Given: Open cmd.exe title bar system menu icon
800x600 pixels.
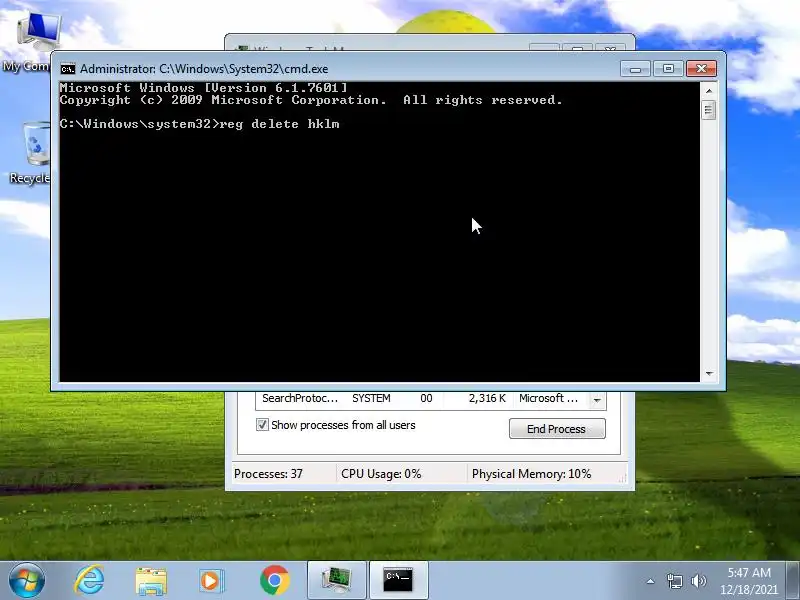Looking at the screenshot, I should click(67, 69).
